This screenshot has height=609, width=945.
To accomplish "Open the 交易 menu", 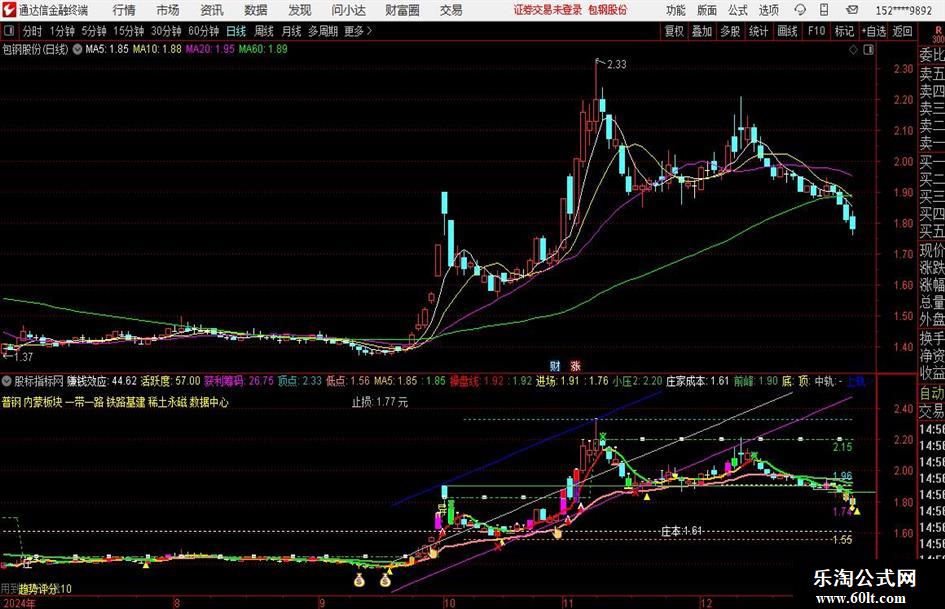I will pyautogui.click(x=451, y=10).
